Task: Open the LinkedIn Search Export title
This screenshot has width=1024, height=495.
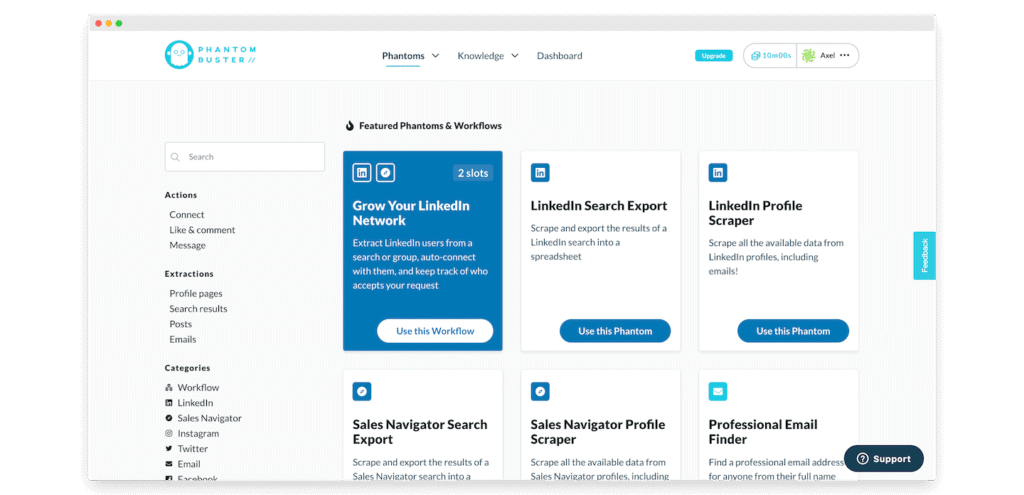Action: (599, 206)
